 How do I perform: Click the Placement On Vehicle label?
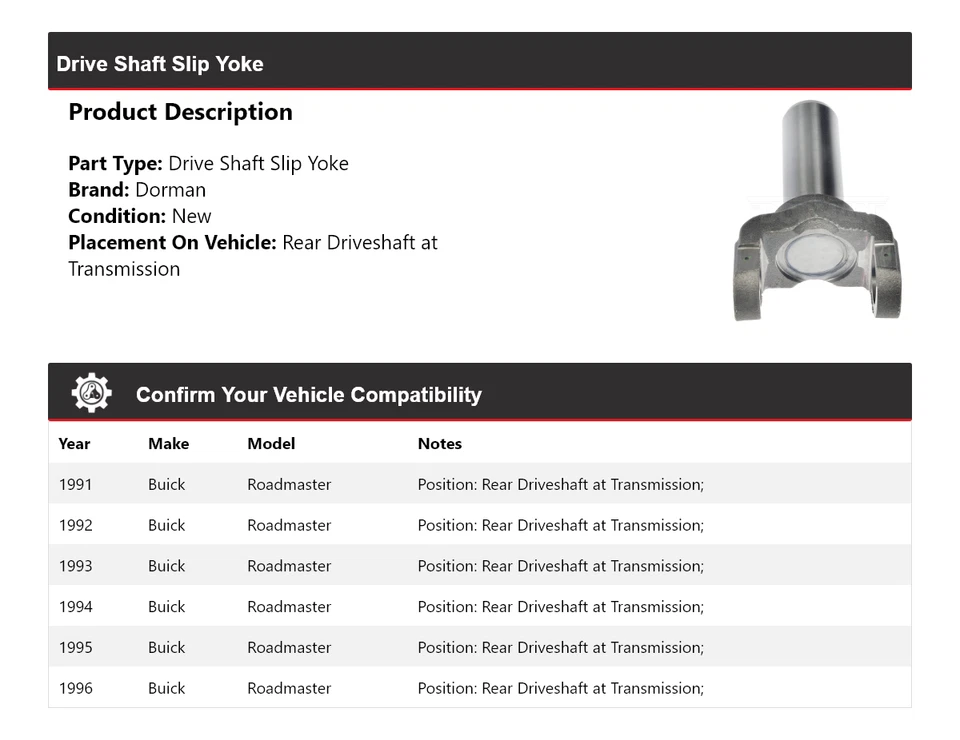[172, 243]
